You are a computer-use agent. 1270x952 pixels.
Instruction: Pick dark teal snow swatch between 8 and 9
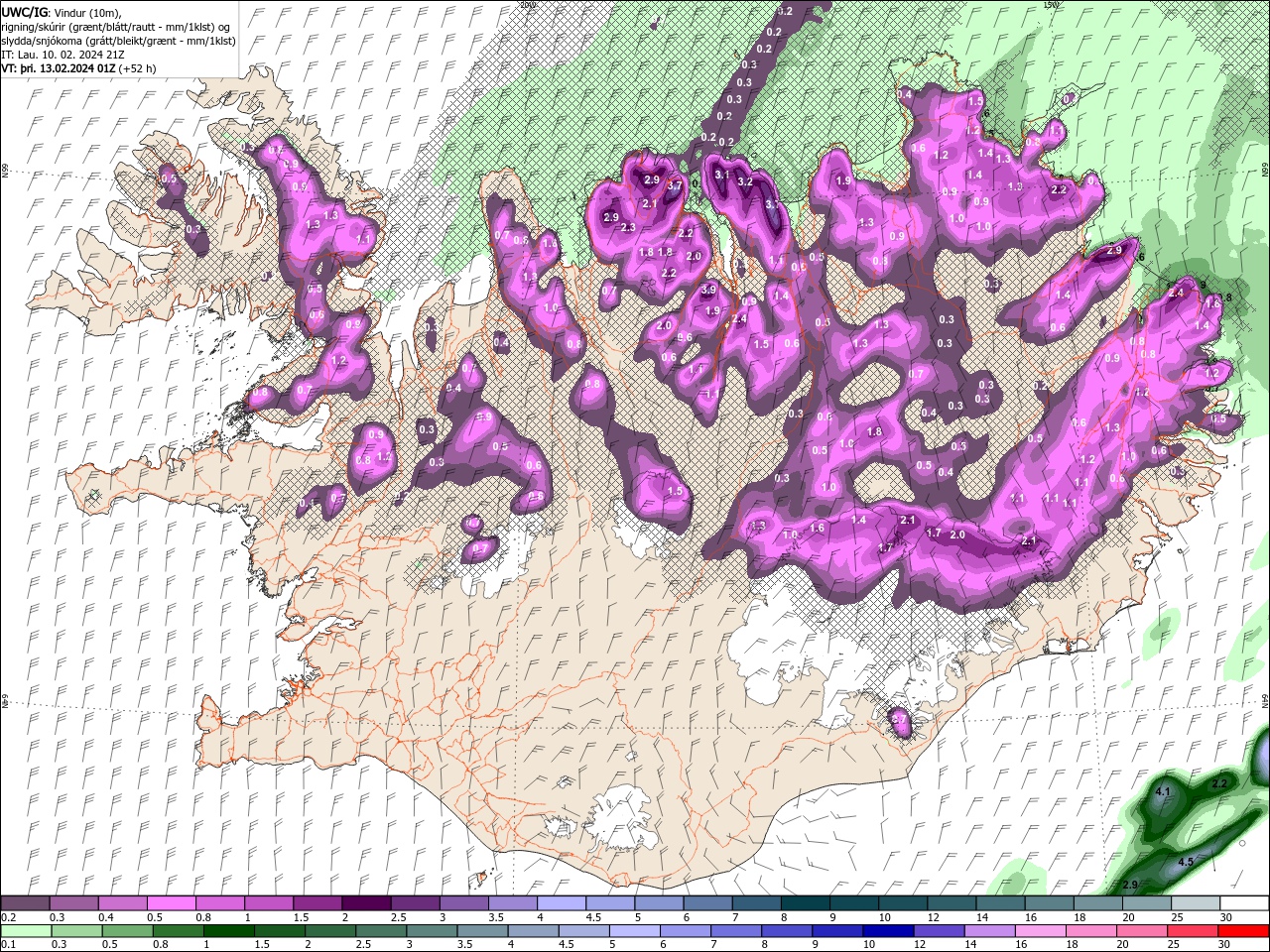[805, 903]
